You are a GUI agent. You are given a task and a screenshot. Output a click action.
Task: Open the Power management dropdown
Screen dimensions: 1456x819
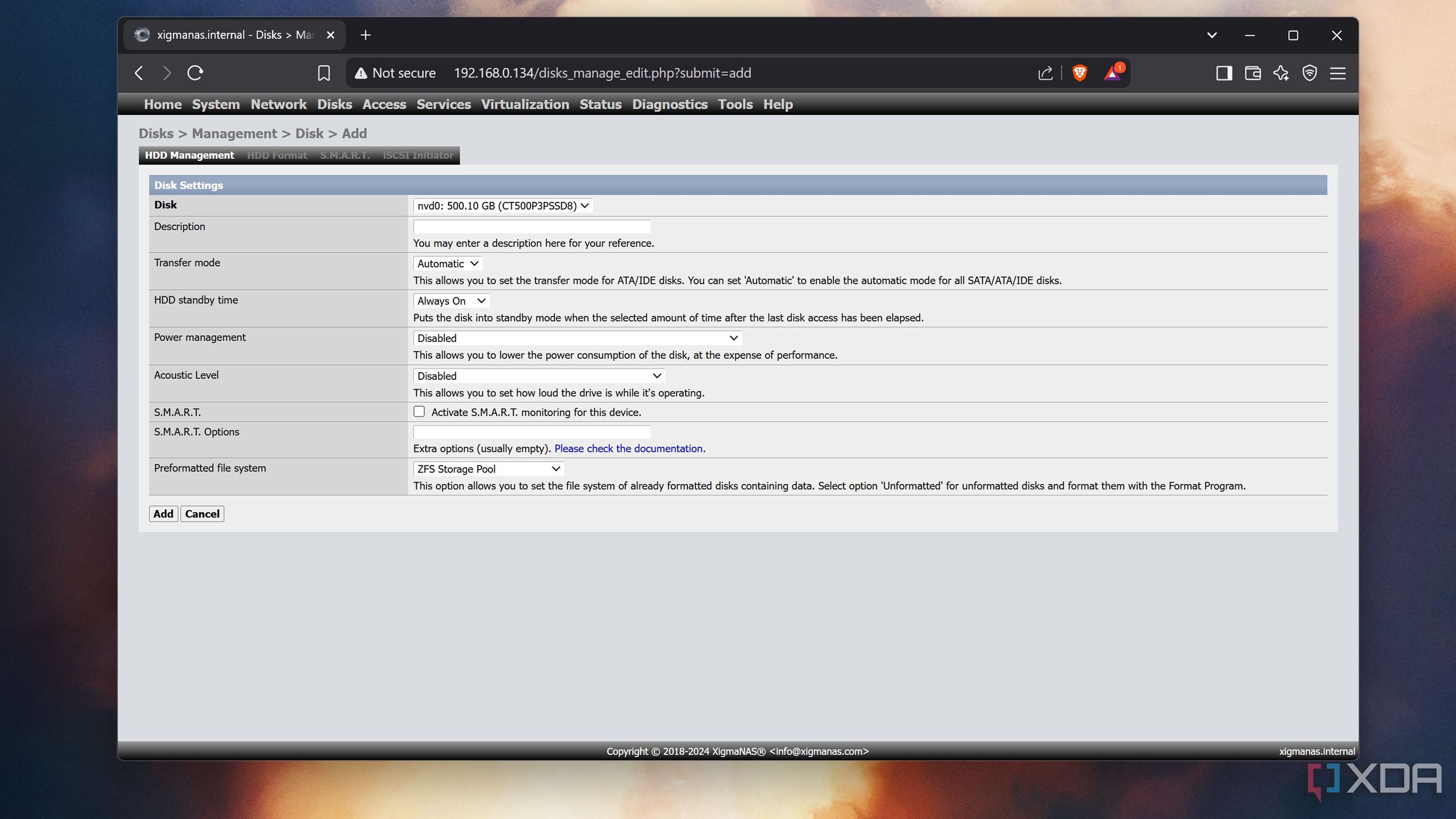pos(577,338)
